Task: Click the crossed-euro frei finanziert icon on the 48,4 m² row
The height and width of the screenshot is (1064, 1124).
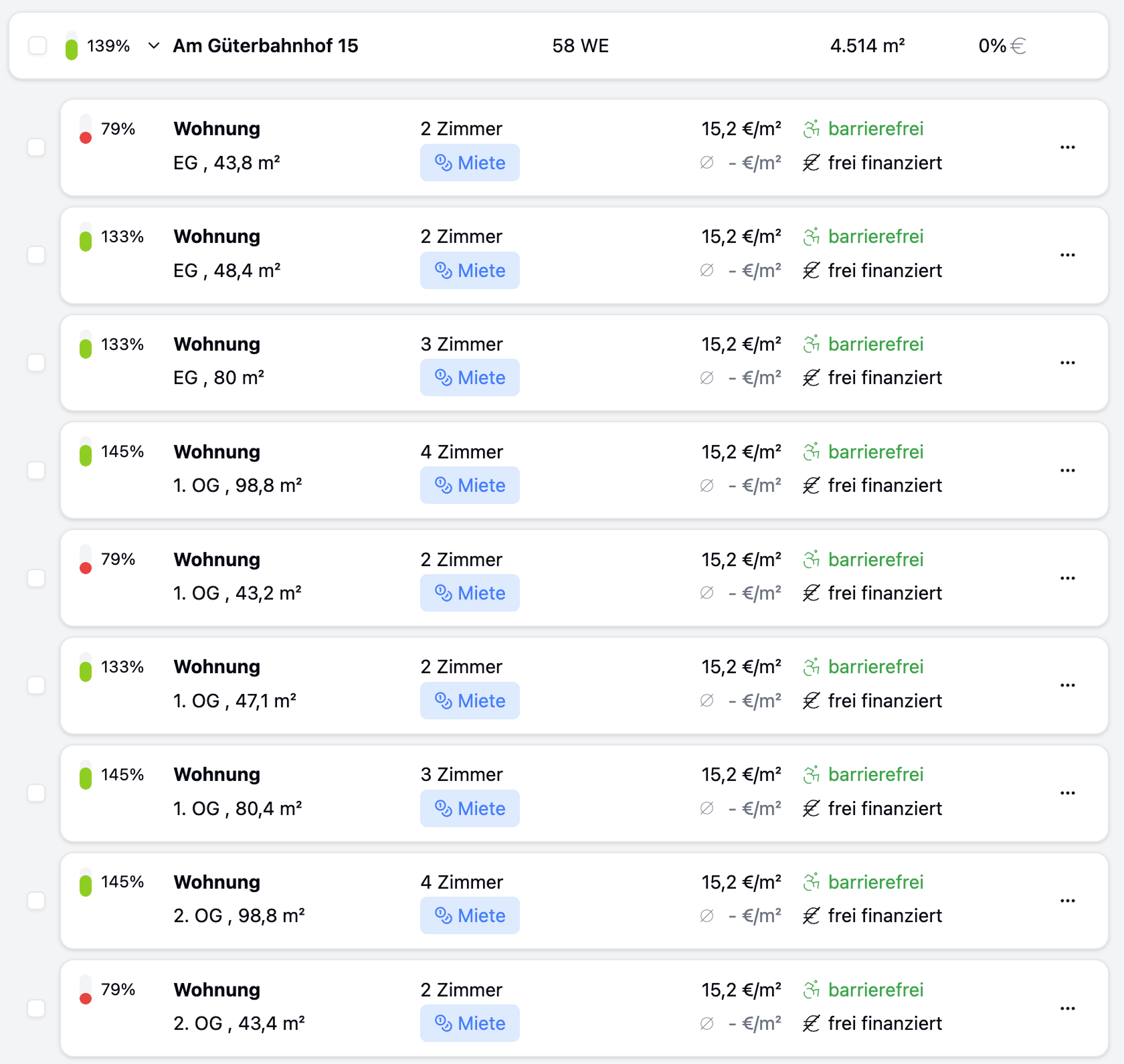Action: (x=812, y=270)
